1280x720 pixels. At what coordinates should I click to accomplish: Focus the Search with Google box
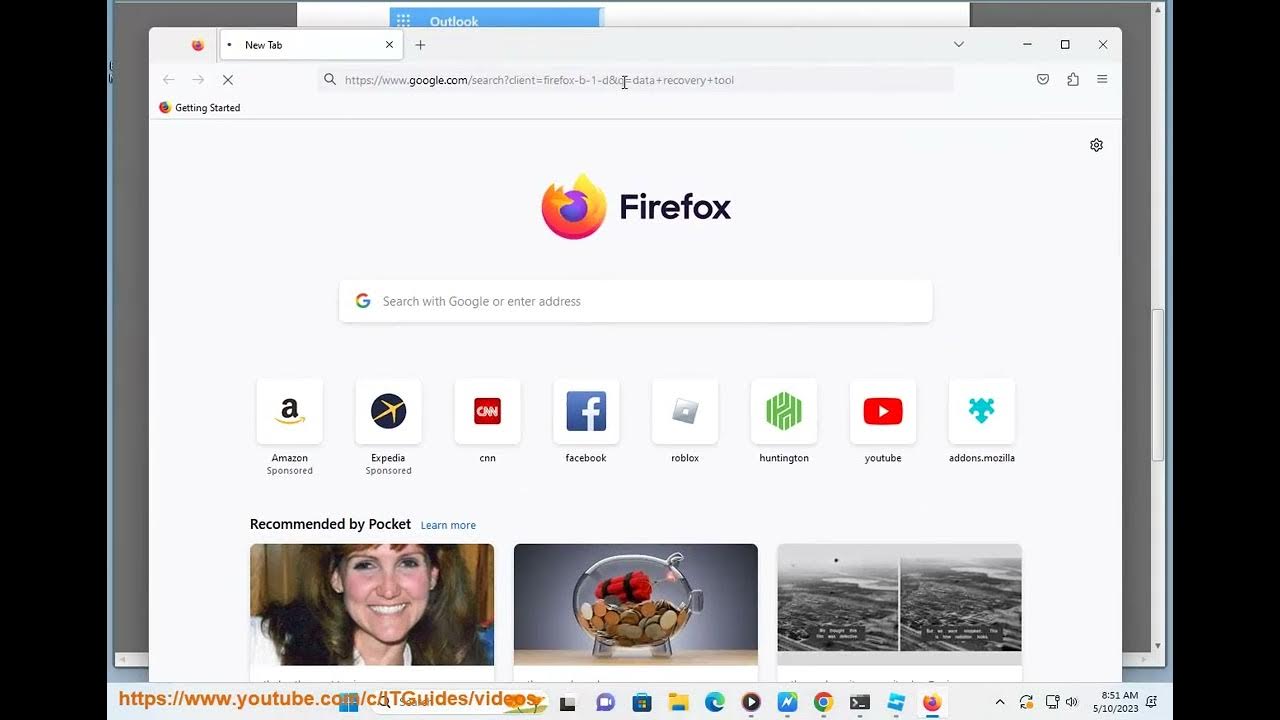636,301
